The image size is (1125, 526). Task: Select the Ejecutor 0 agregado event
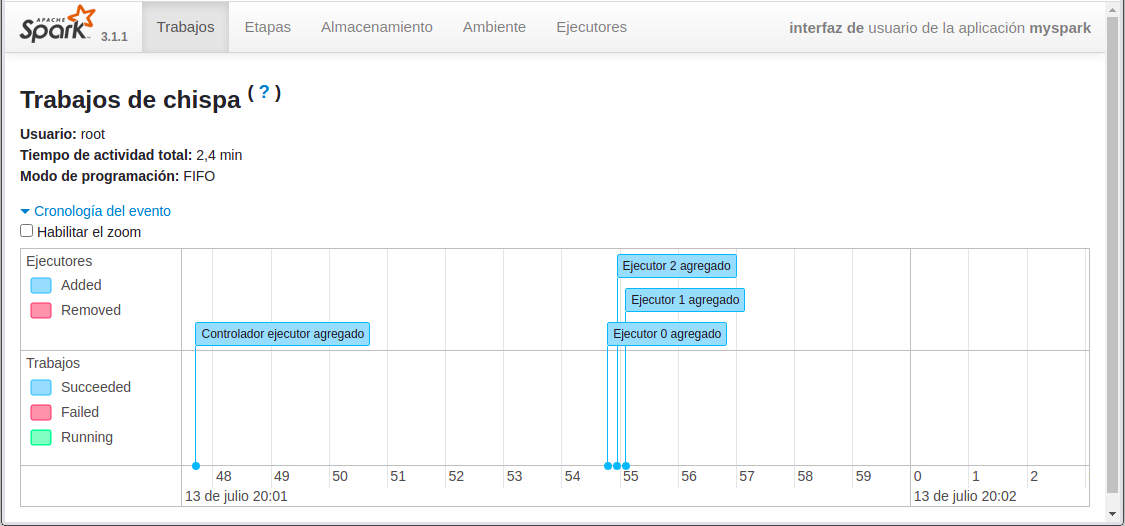point(667,334)
